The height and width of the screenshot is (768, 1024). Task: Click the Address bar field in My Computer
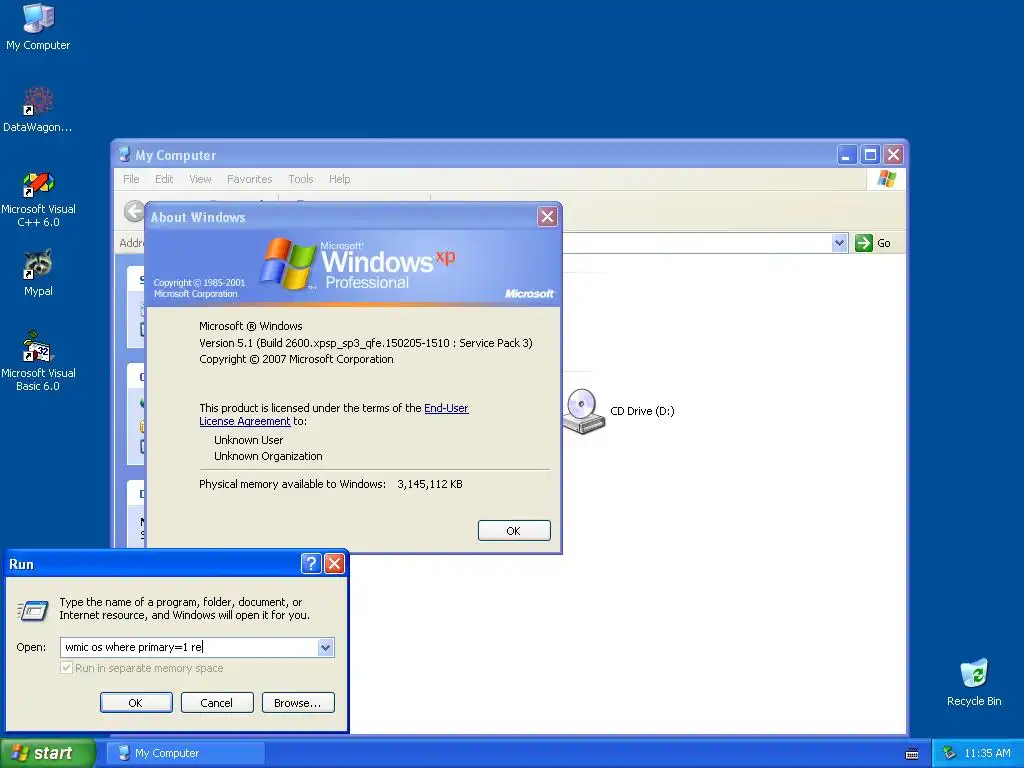(696, 243)
